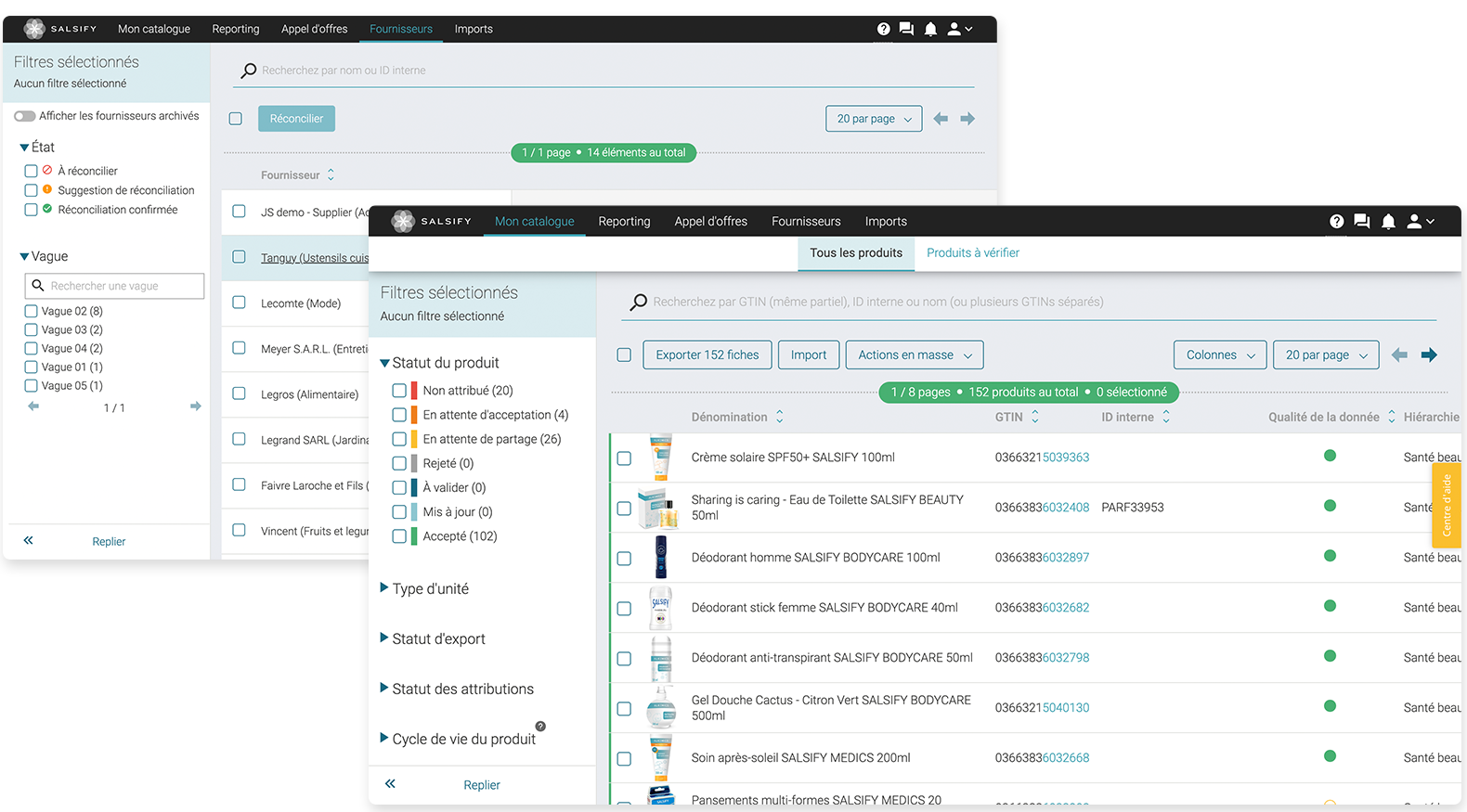
Task: Click the help icon in the front window header
Action: coord(1336,221)
